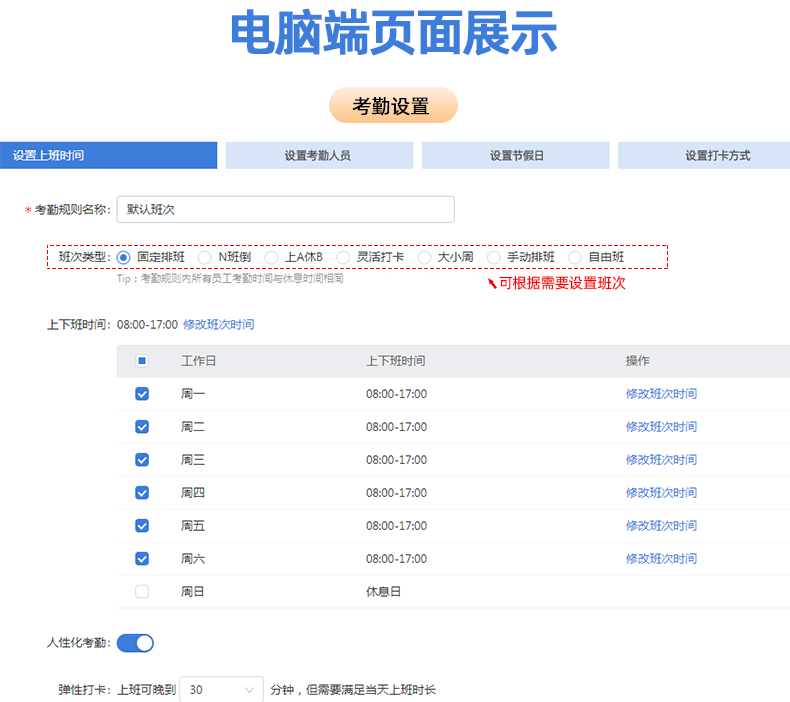This screenshot has height=702, width=790.
Task: Select 灵活打卡 radio option
Action: pos(343,258)
